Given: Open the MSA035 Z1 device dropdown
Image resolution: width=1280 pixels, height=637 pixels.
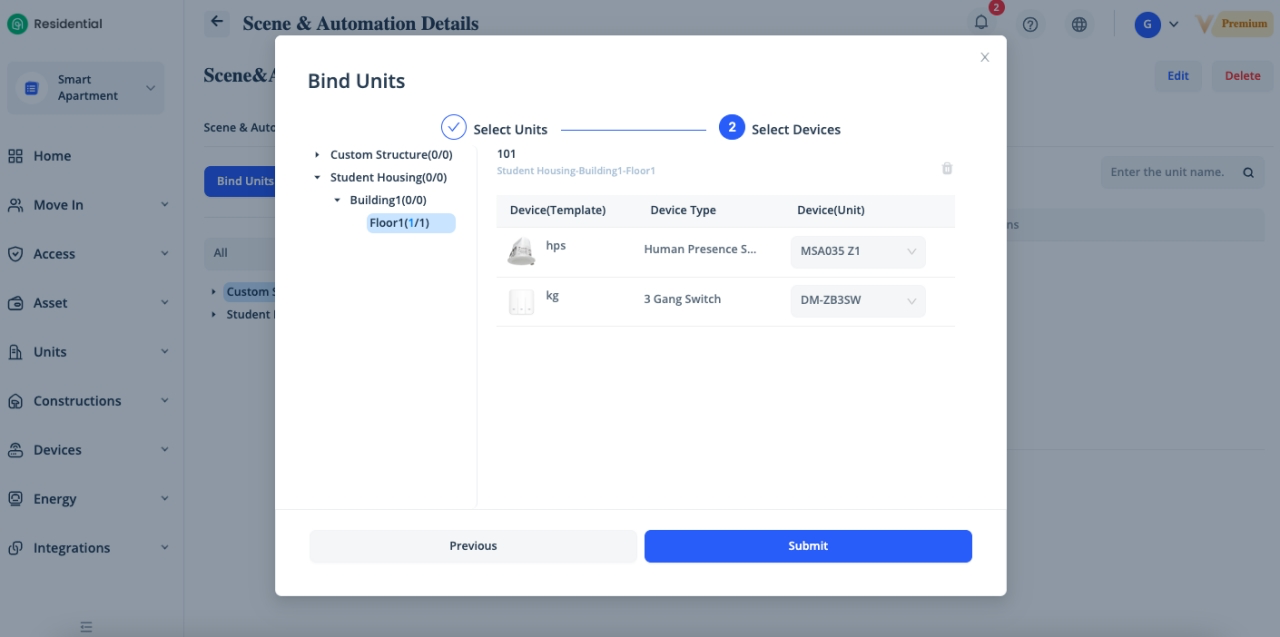Looking at the screenshot, I should click(x=858, y=252).
